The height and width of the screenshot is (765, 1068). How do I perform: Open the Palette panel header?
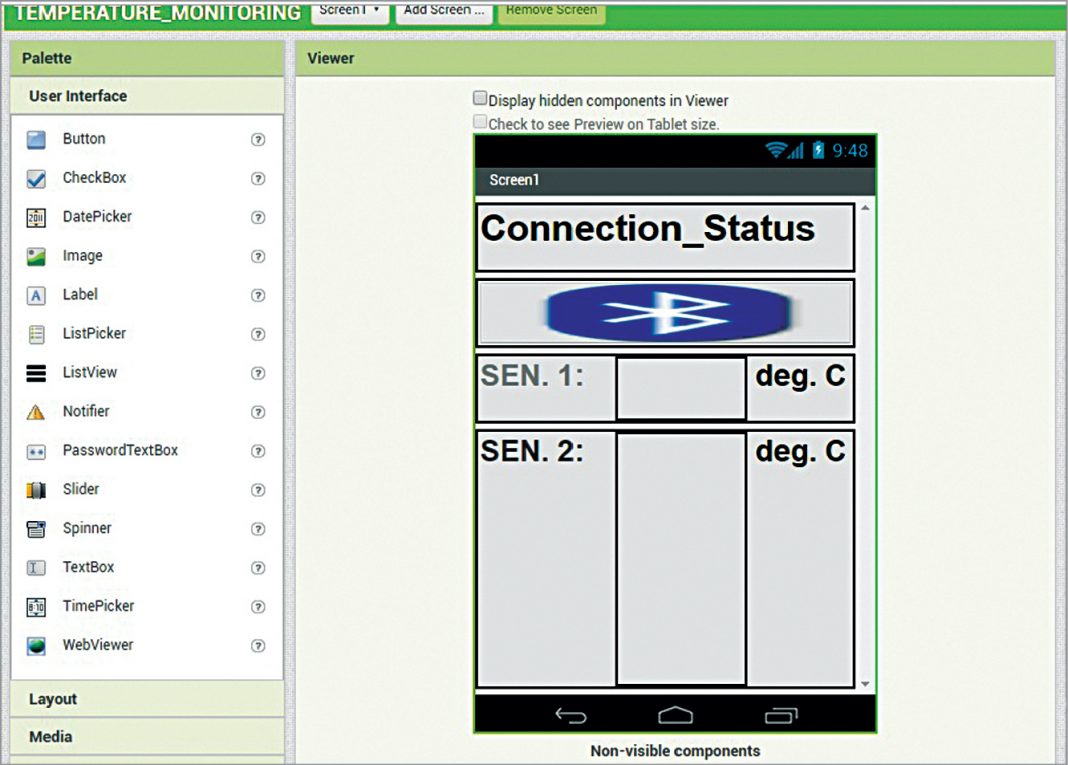click(x=47, y=58)
